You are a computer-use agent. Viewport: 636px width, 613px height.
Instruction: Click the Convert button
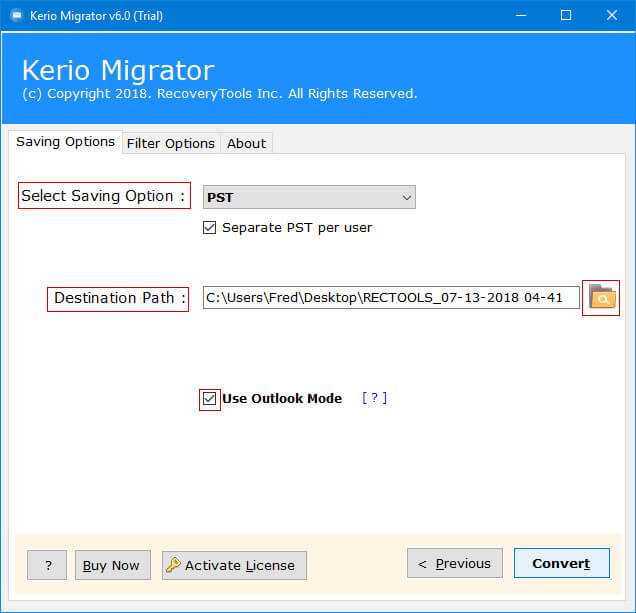[x=561, y=563]
